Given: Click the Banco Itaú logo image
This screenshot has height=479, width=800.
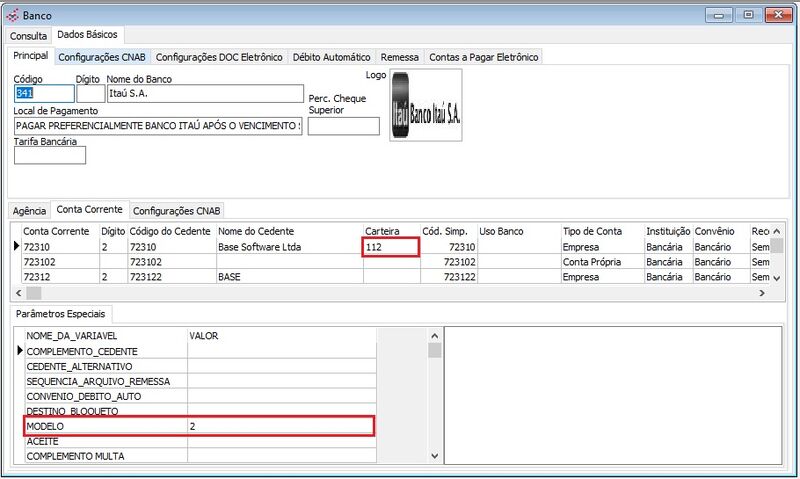Looking at the screenshot, I should click(x=426, y=105).
